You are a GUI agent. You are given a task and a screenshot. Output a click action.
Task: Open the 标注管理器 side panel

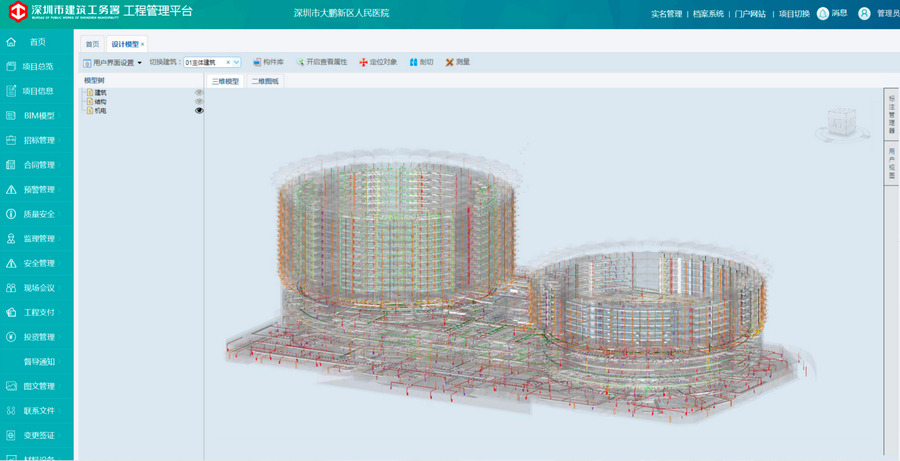[891, 116]
